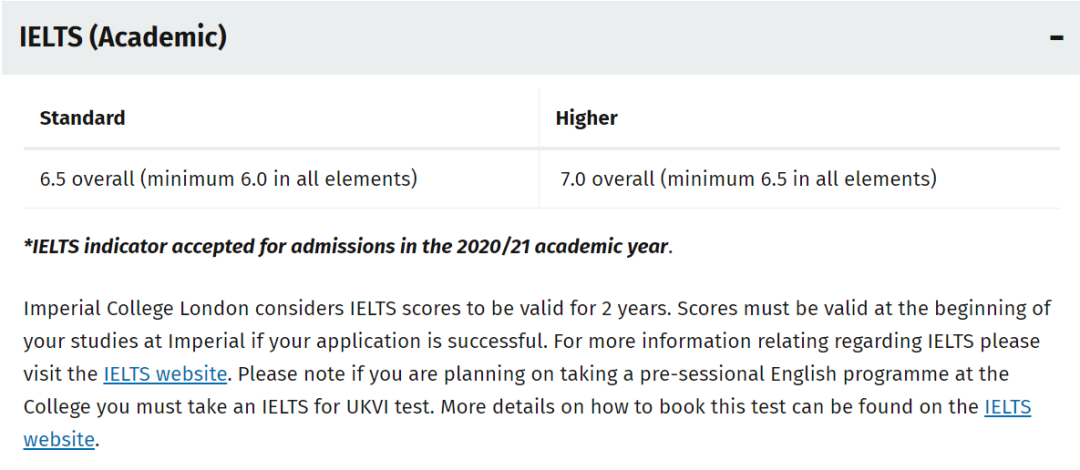Select the Standard column header
The height and width of the screenshot is (470, 1080).
[x=83, y=119]
